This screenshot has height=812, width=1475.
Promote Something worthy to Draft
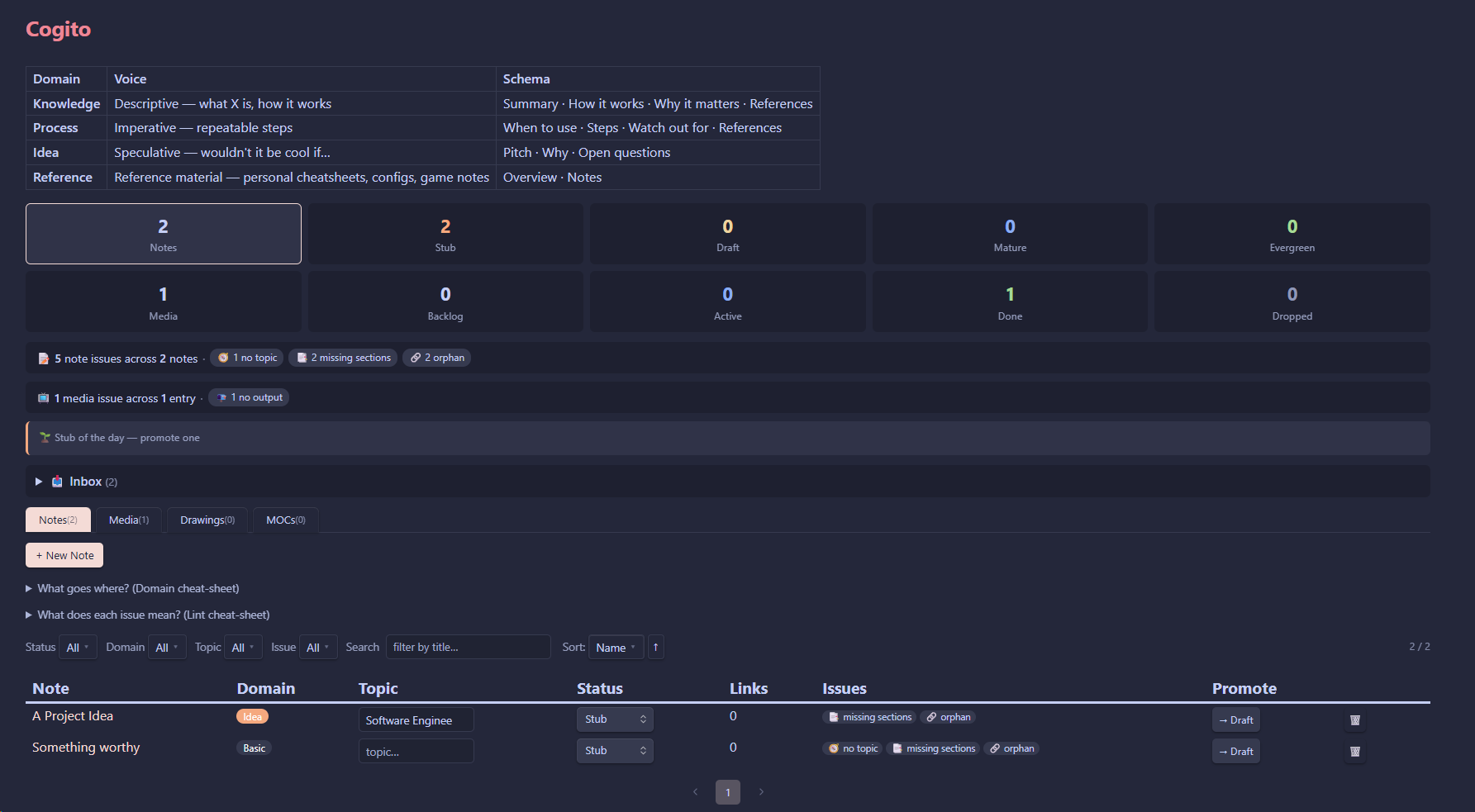point(1236,752)
